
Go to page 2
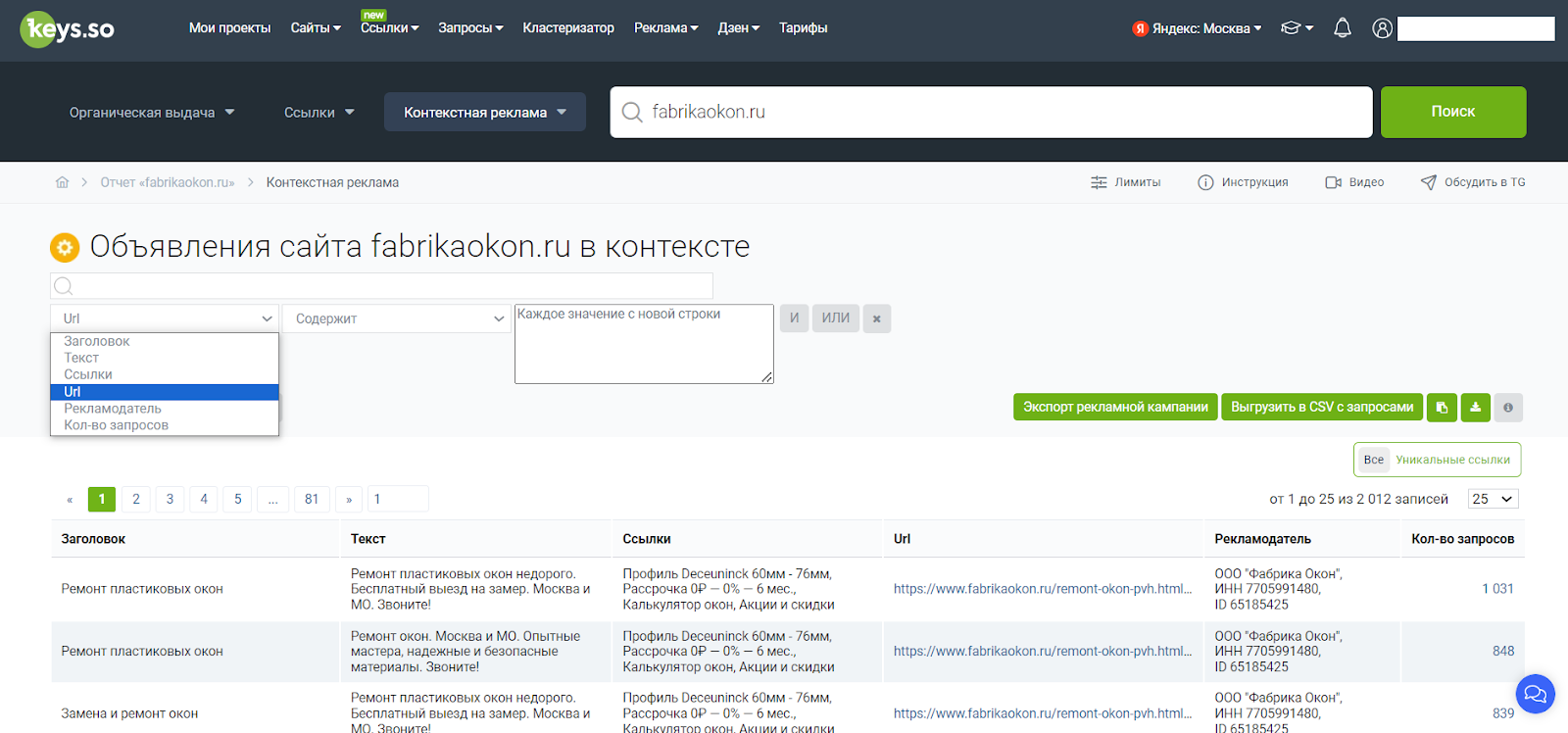pyautogui.click(x=136, y=499)
